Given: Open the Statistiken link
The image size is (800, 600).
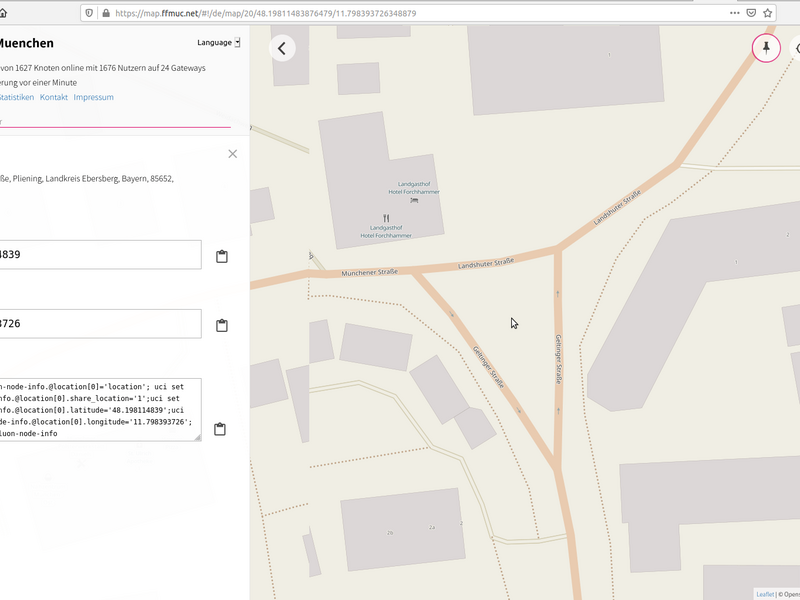Looking at the screenshot, I should point(17,97).
